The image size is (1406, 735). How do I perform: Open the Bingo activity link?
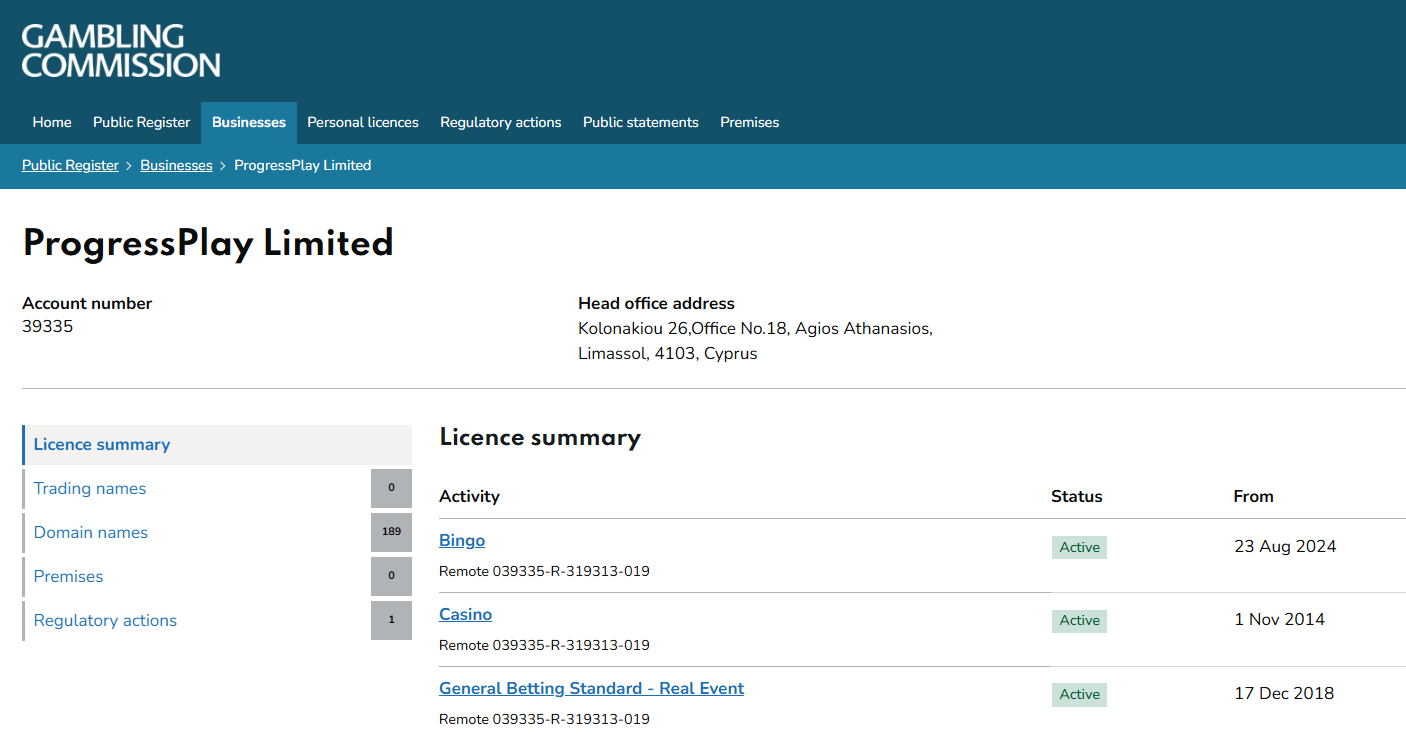tap(462, 540)
